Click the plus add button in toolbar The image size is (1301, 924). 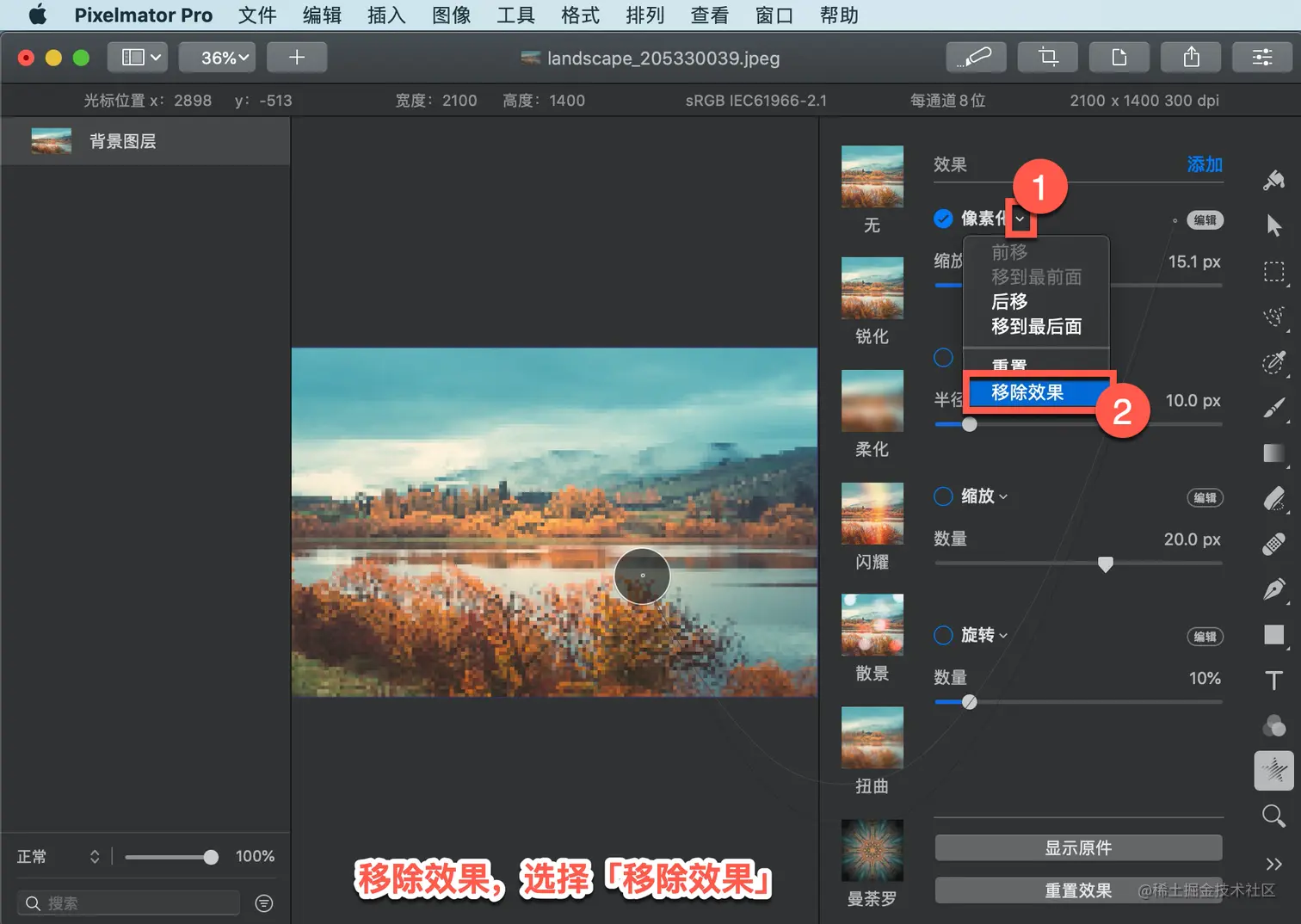(x=297, y=58)
